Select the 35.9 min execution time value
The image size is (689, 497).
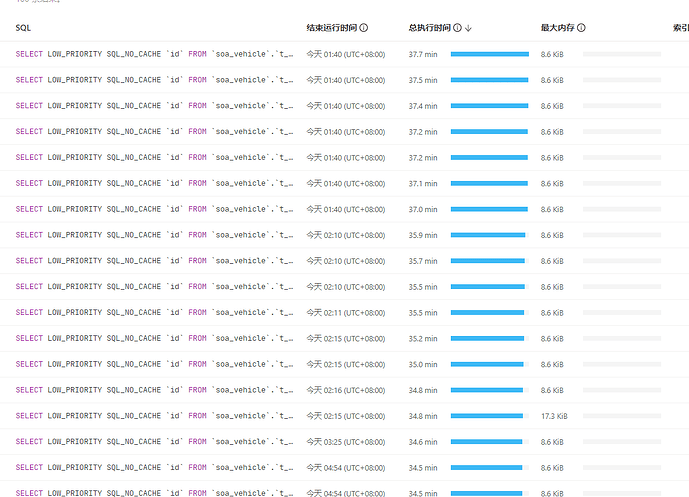(x=423, y=235)
